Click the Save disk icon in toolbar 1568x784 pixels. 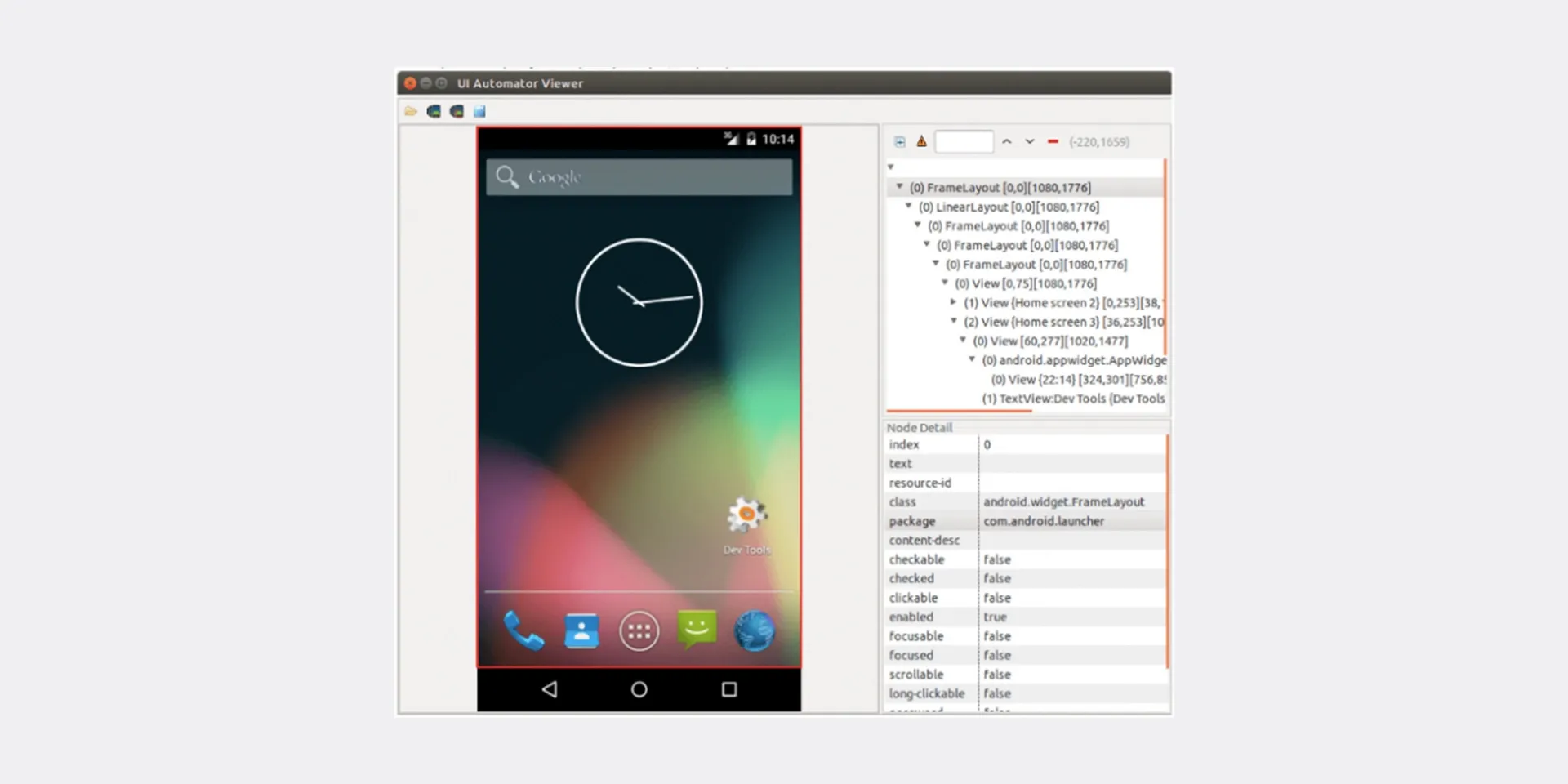pyautogui.click(x=479, y=111)
